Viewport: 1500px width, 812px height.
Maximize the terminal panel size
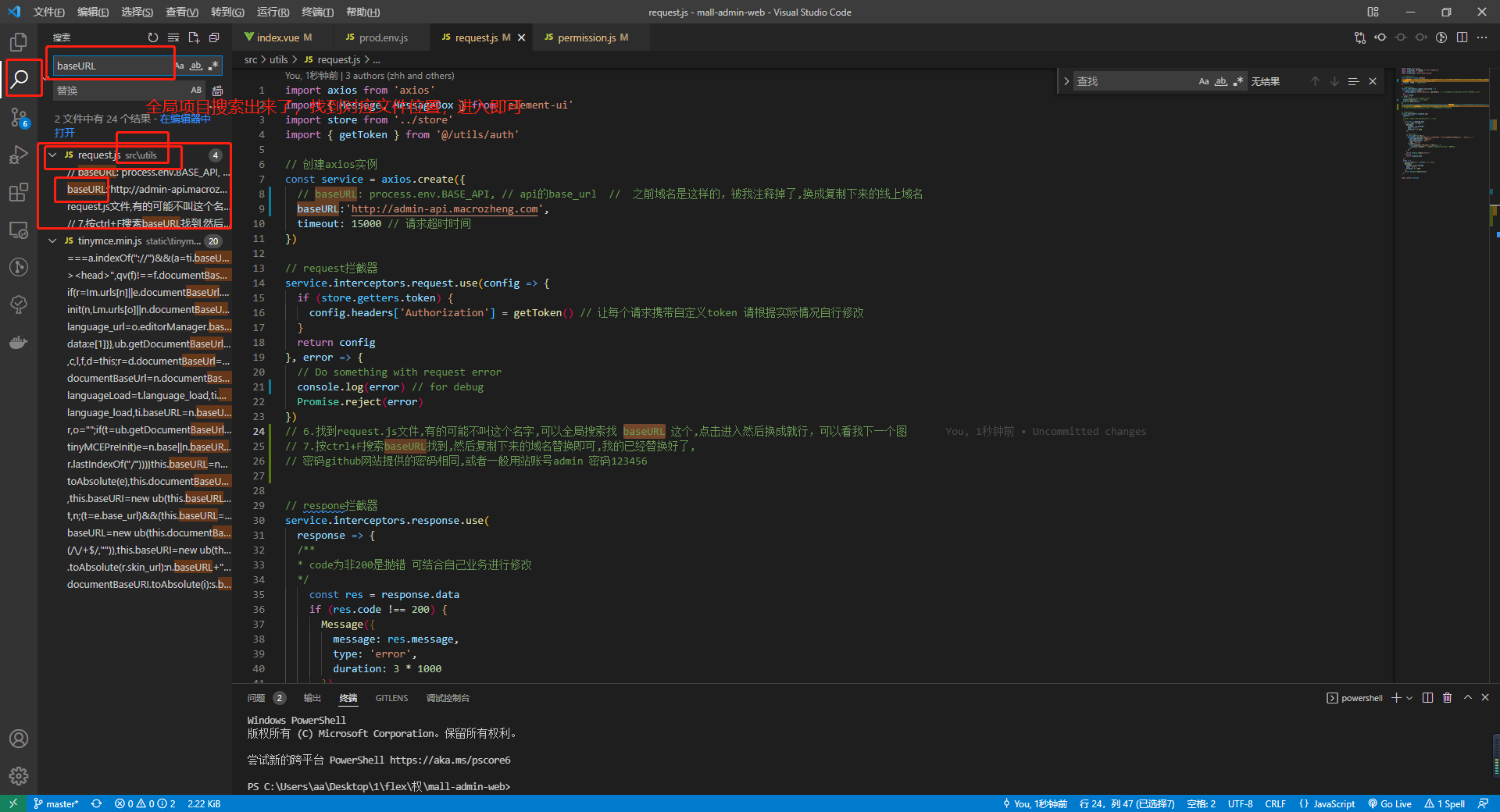tap(1467, 697)
